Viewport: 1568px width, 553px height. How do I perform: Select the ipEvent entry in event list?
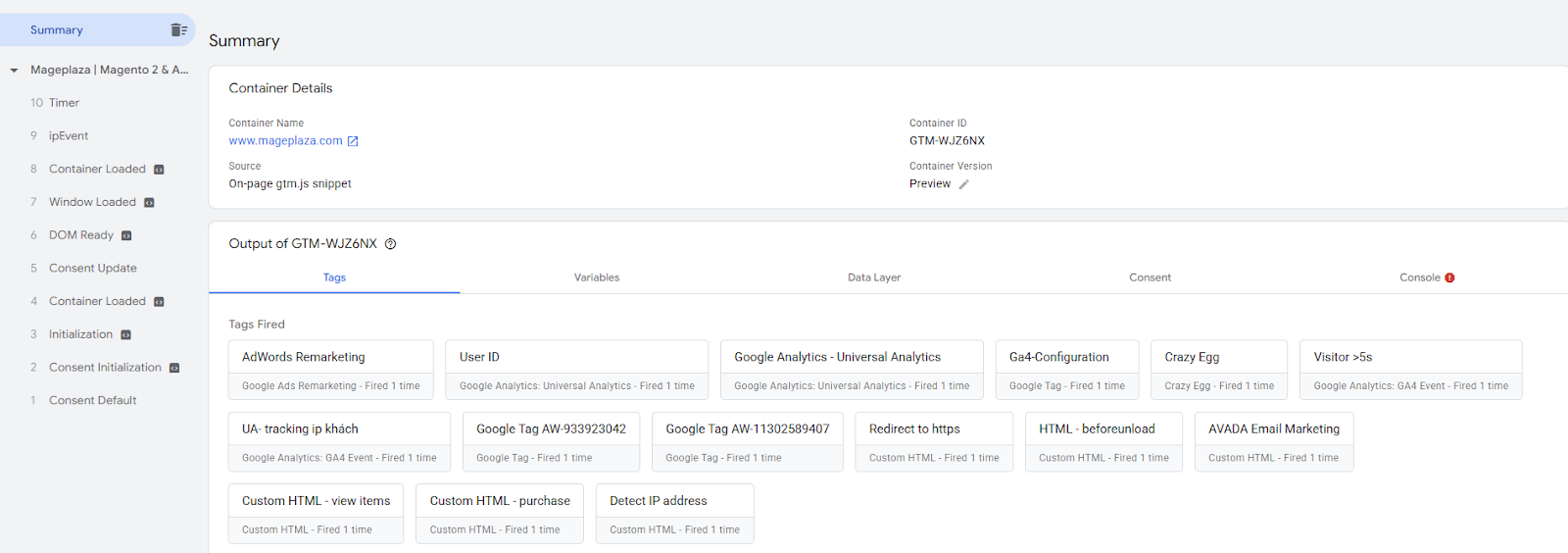coord(69,136)
